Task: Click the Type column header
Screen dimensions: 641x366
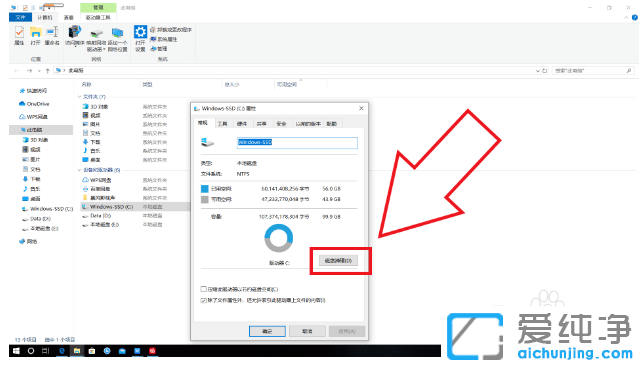Action: click(148, 85)
